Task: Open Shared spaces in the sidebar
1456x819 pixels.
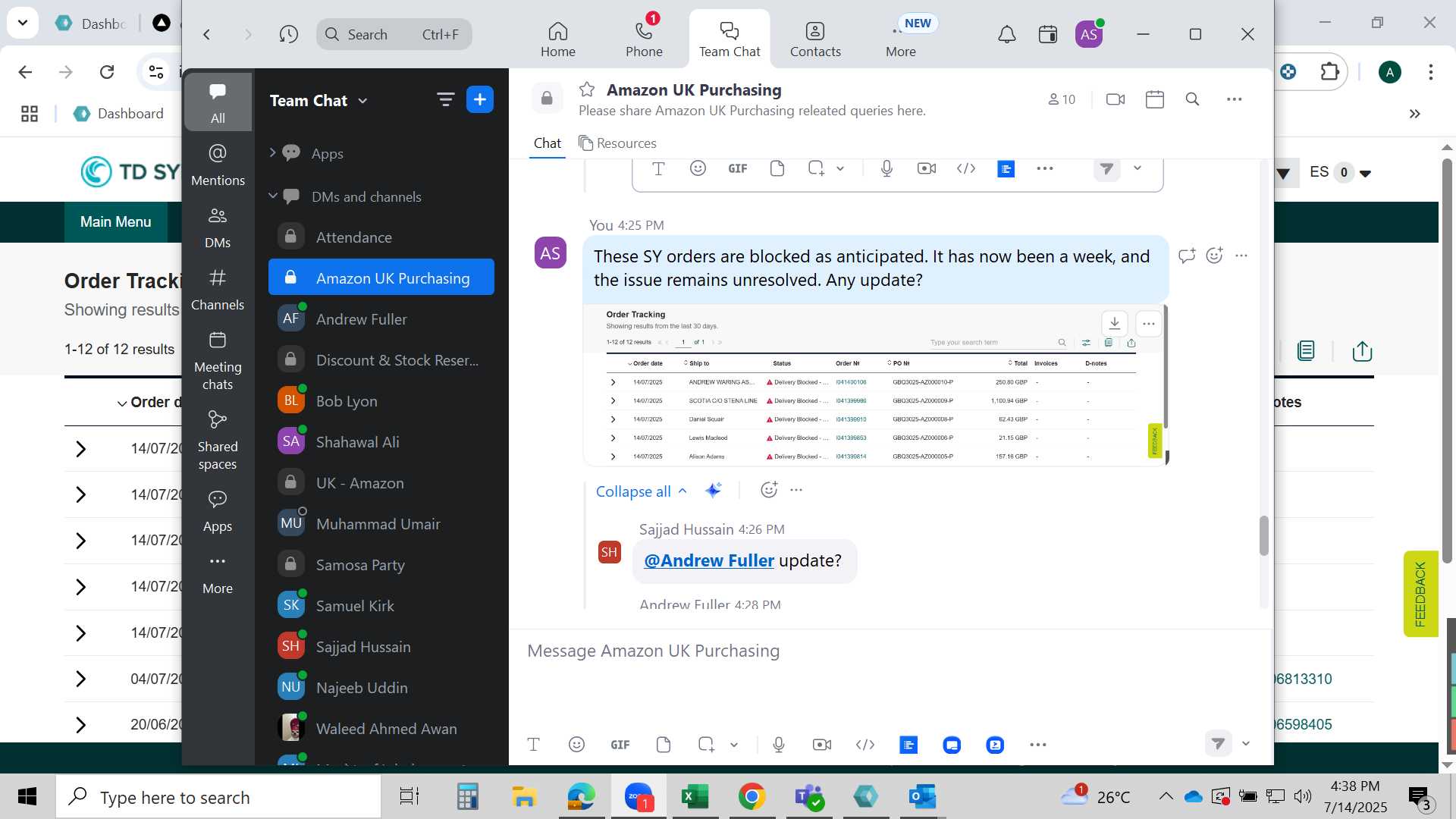Action: pyautogui.click(x=218, y=441)
